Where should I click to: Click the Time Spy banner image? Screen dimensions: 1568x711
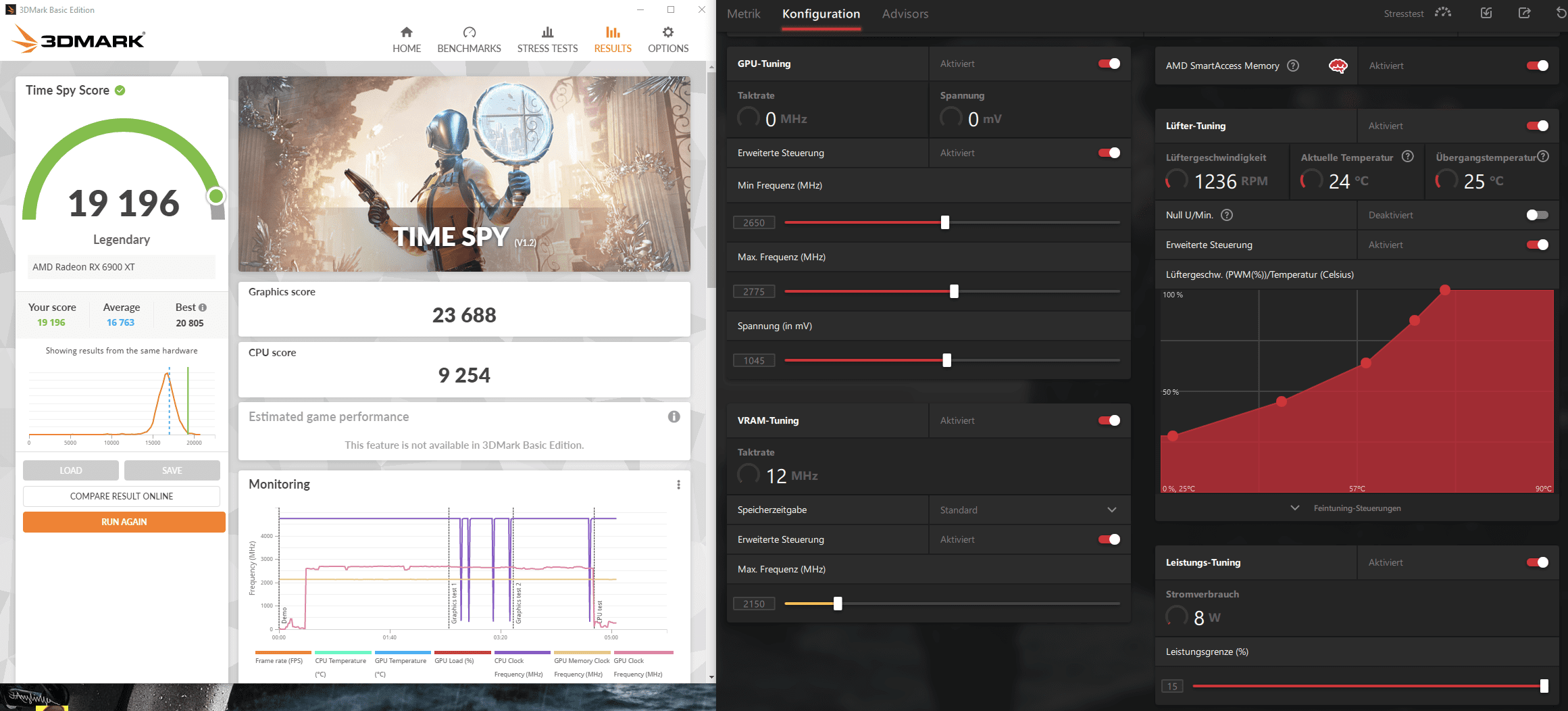point(464,174)
